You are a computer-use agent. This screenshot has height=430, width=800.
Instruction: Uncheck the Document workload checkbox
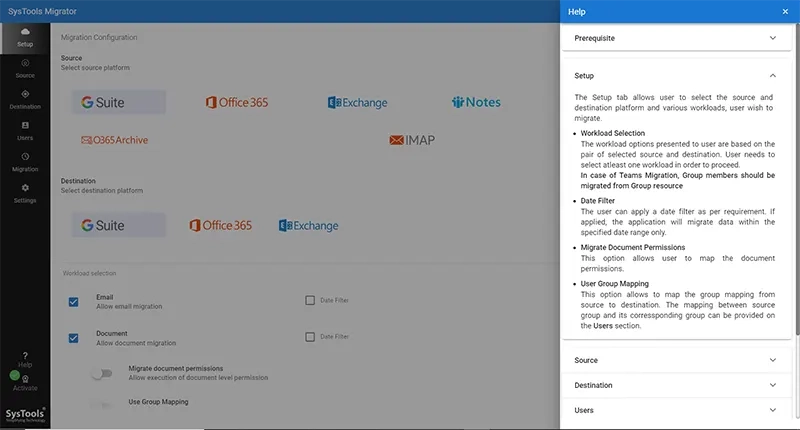click(x=74, y=338)
